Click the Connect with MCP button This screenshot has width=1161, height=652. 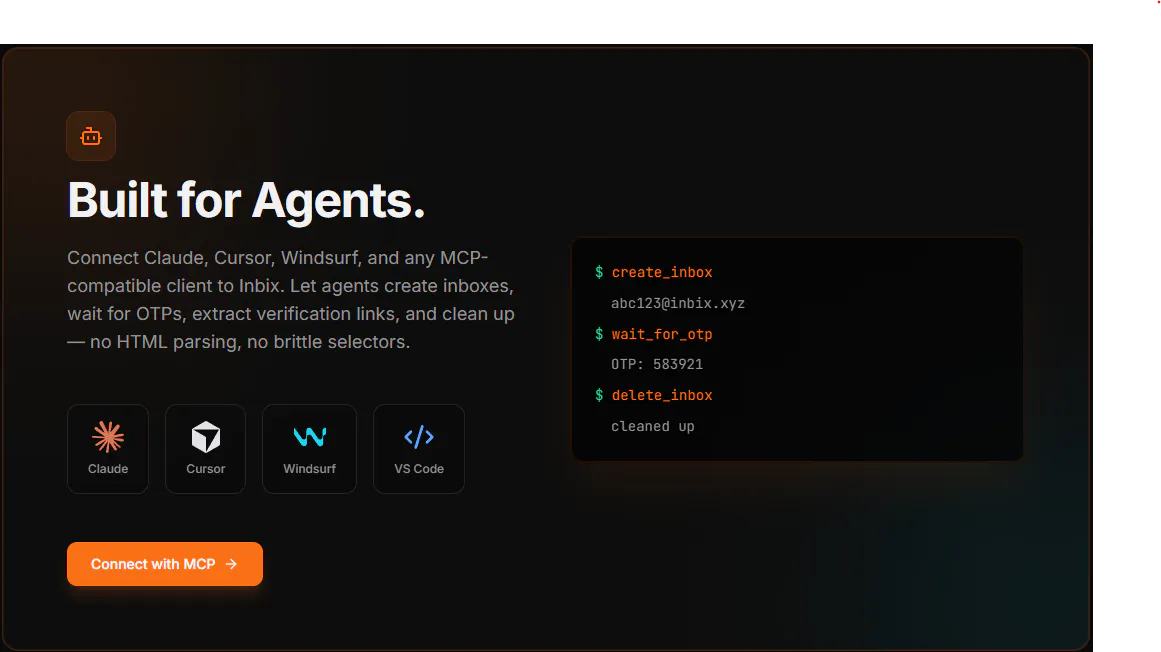coord(165,564)
